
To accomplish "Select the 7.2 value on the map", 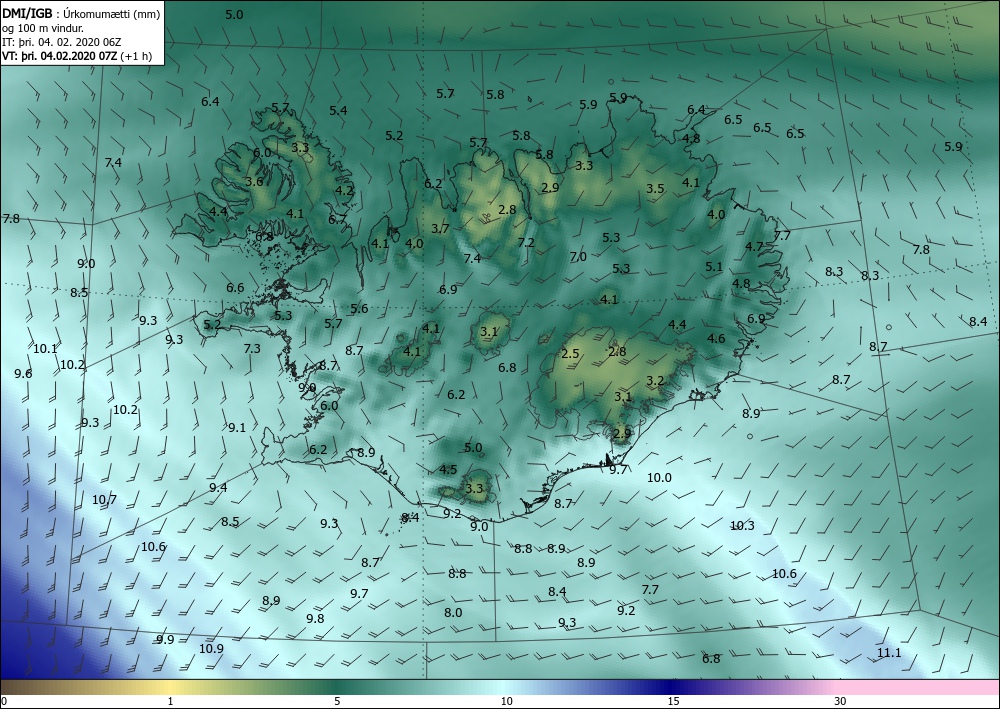I will click(x=526, y=242).
